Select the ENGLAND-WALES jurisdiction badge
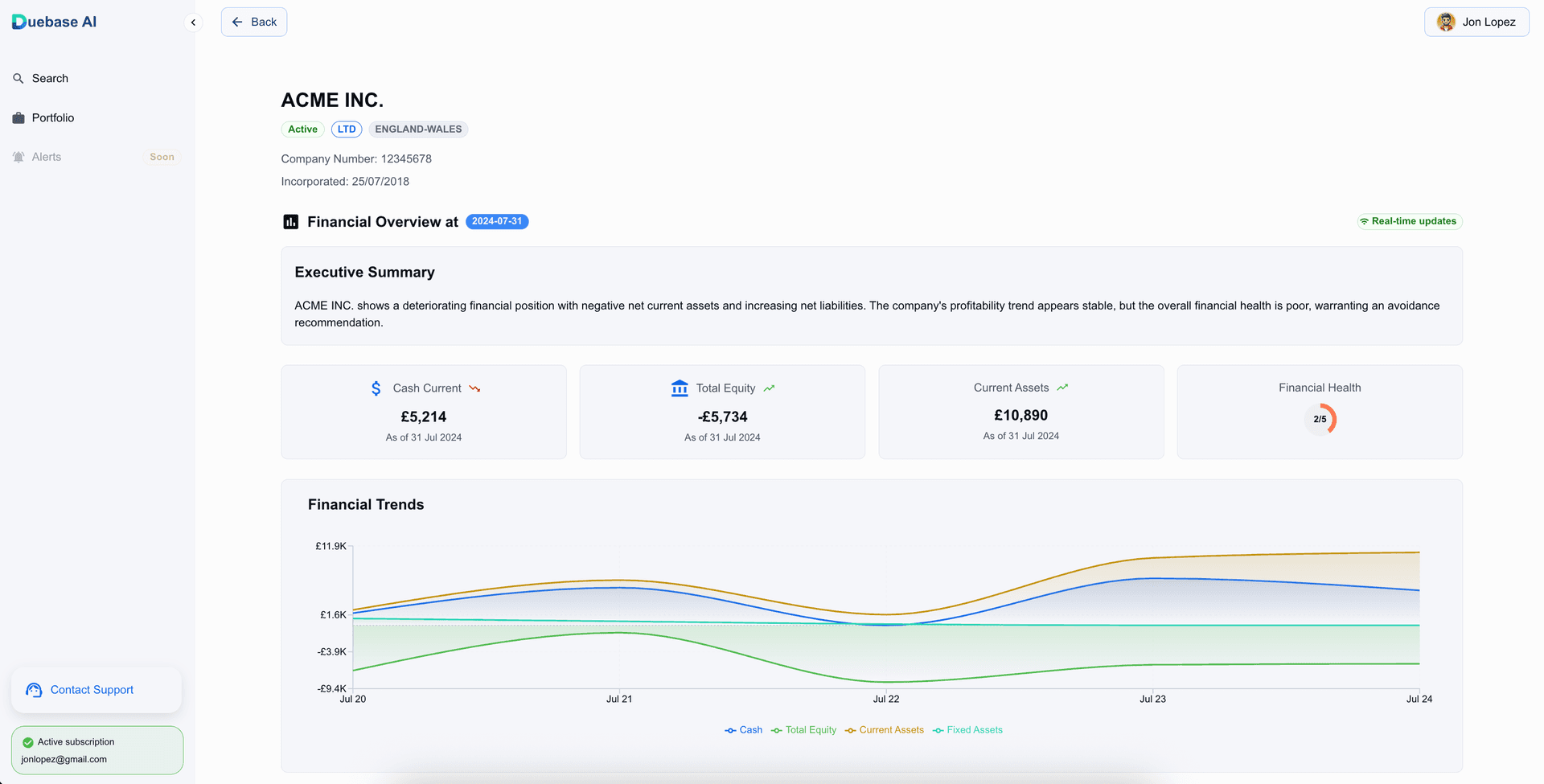The height and width of the screenshot is (784, 1544). click(417, 129)
